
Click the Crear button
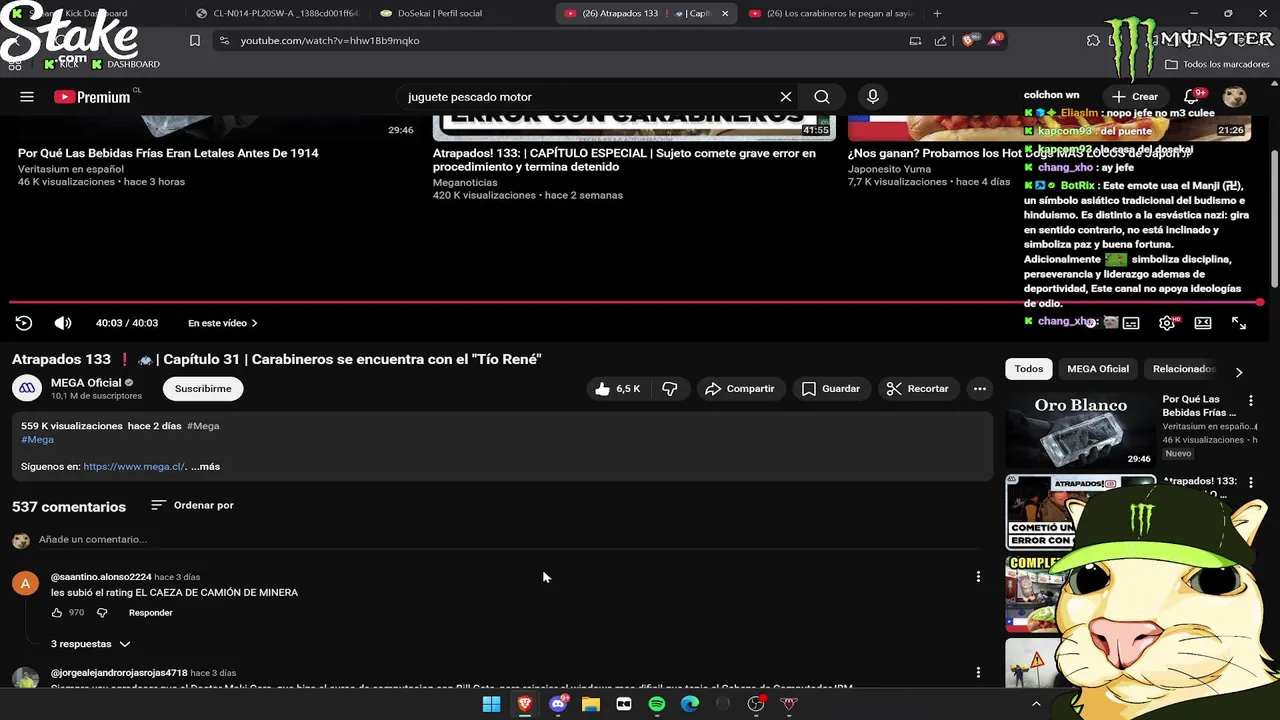pyautogui.click(x=1135, y=97)
